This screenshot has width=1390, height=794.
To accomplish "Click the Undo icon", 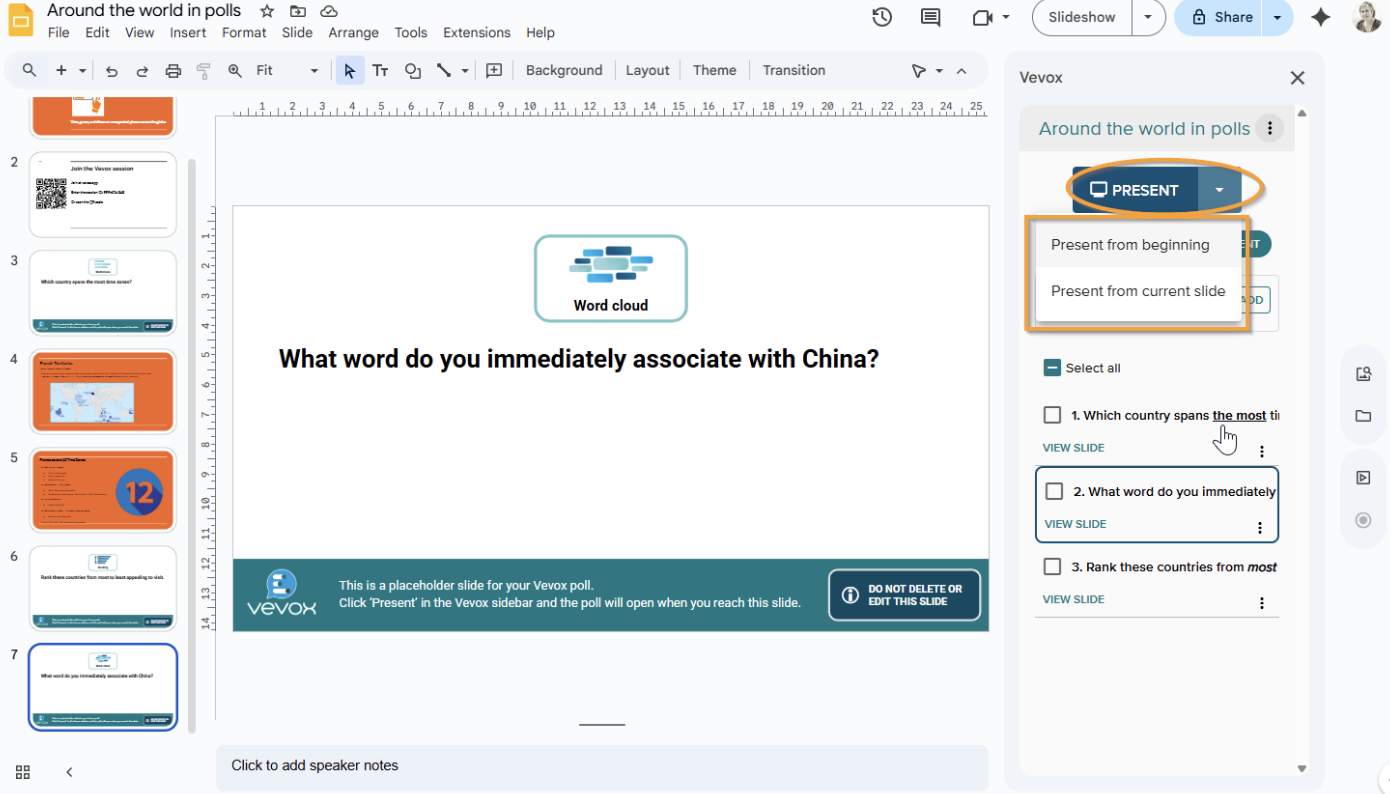I will pyautogui.click(x=111, y=70).
